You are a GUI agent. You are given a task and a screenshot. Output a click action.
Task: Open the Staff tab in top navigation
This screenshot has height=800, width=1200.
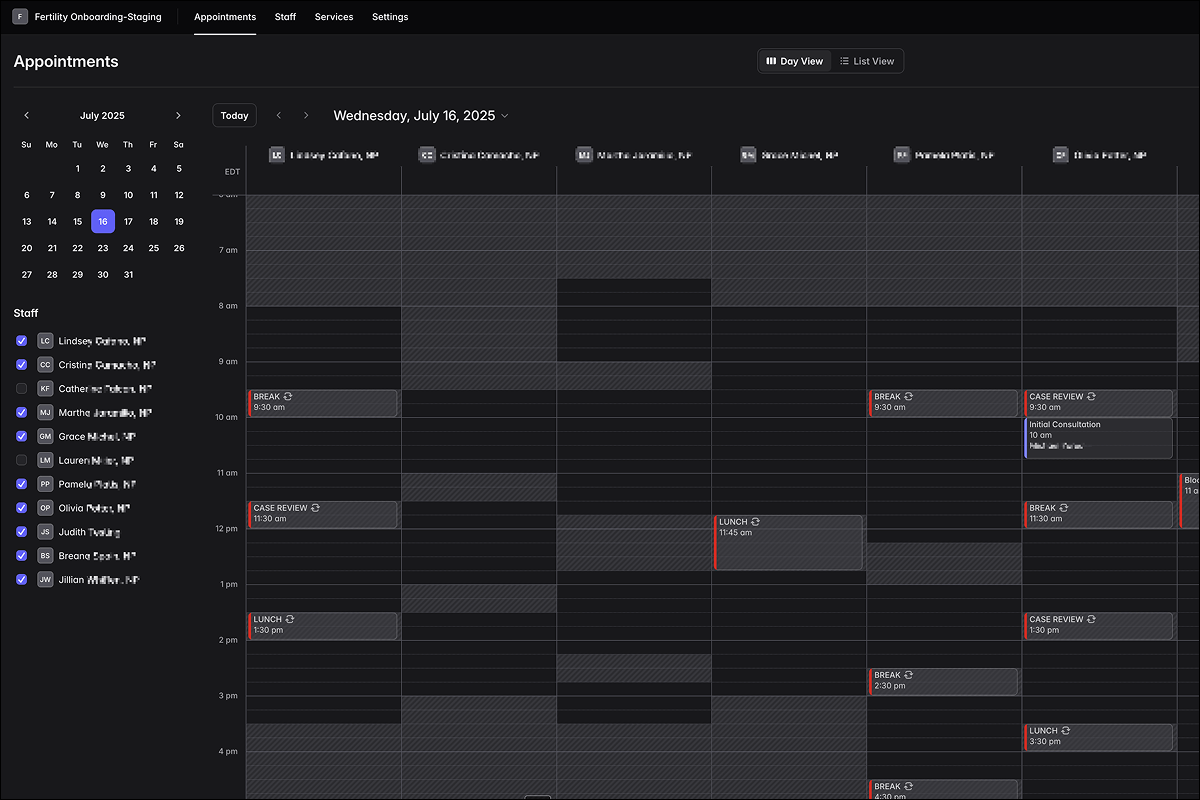click(x=285, y=17)
